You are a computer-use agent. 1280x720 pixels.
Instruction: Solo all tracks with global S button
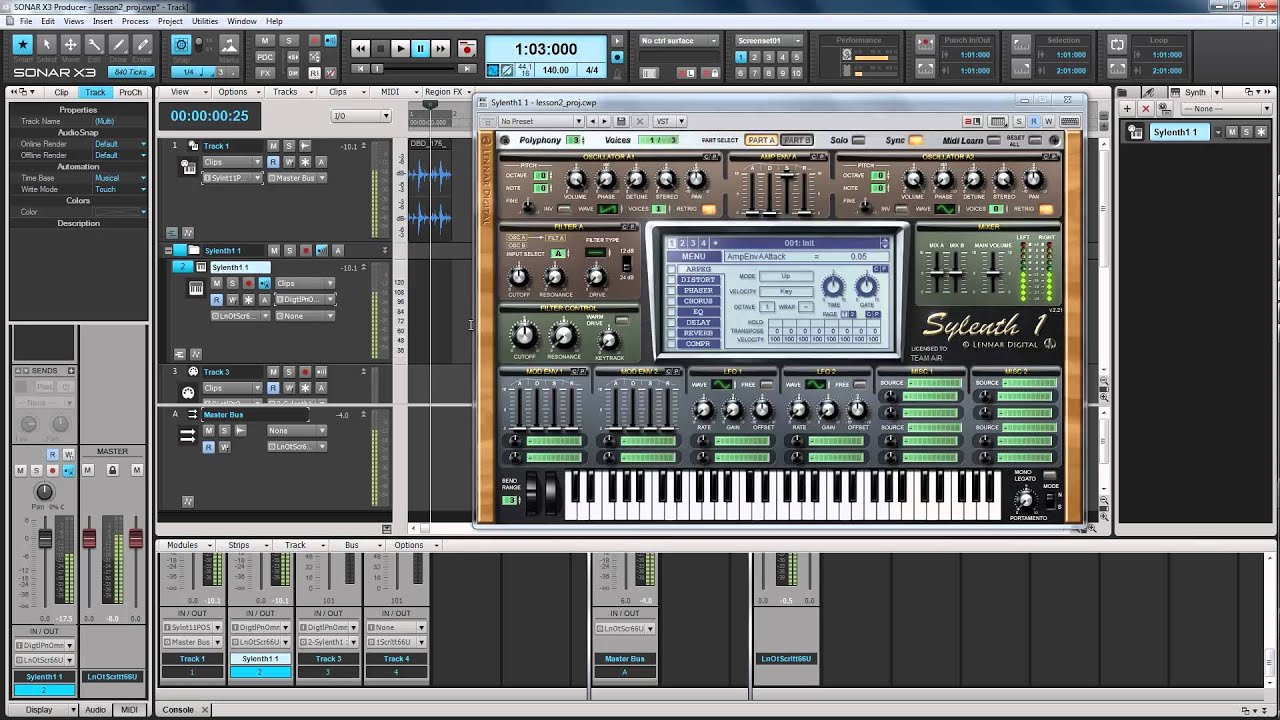point(289,41)
